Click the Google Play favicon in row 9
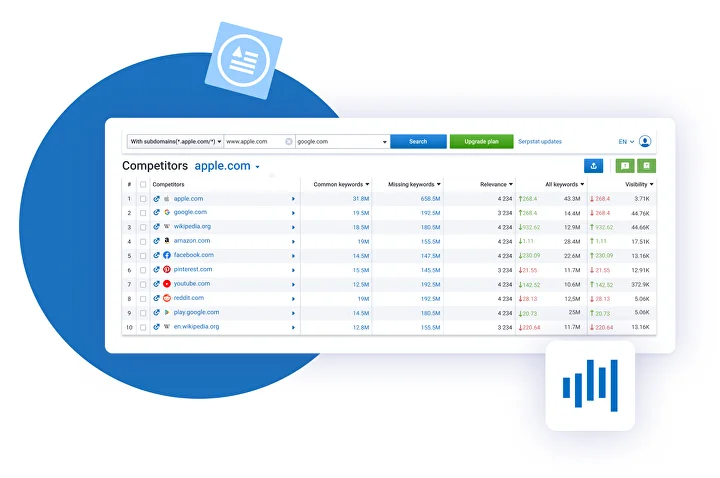Screen dimensions: 720x478 click(x=167, y=313)
